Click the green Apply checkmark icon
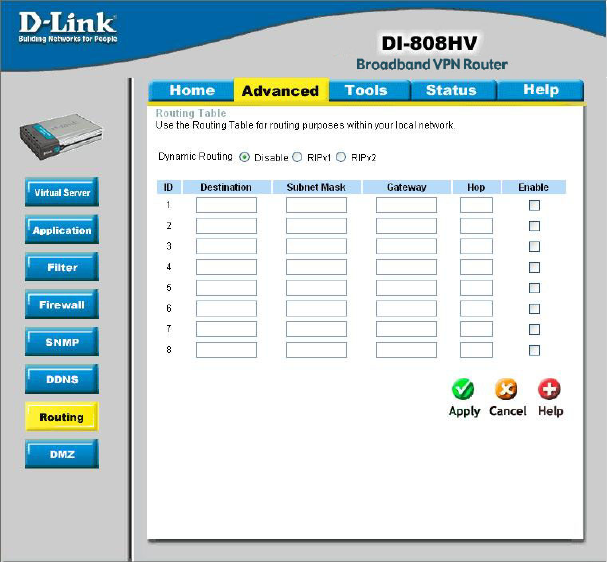The image size is (607, 562). click(x=463, y=389)
